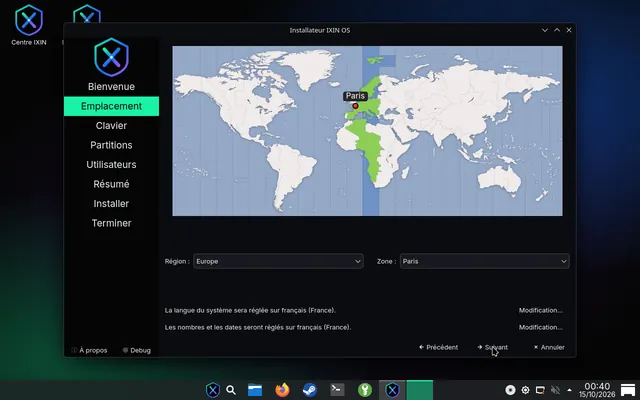The height and width of the screenshot is (400, 640).
Task: Click the IXIN logo in installer sidebar
Action: point(111,57)
